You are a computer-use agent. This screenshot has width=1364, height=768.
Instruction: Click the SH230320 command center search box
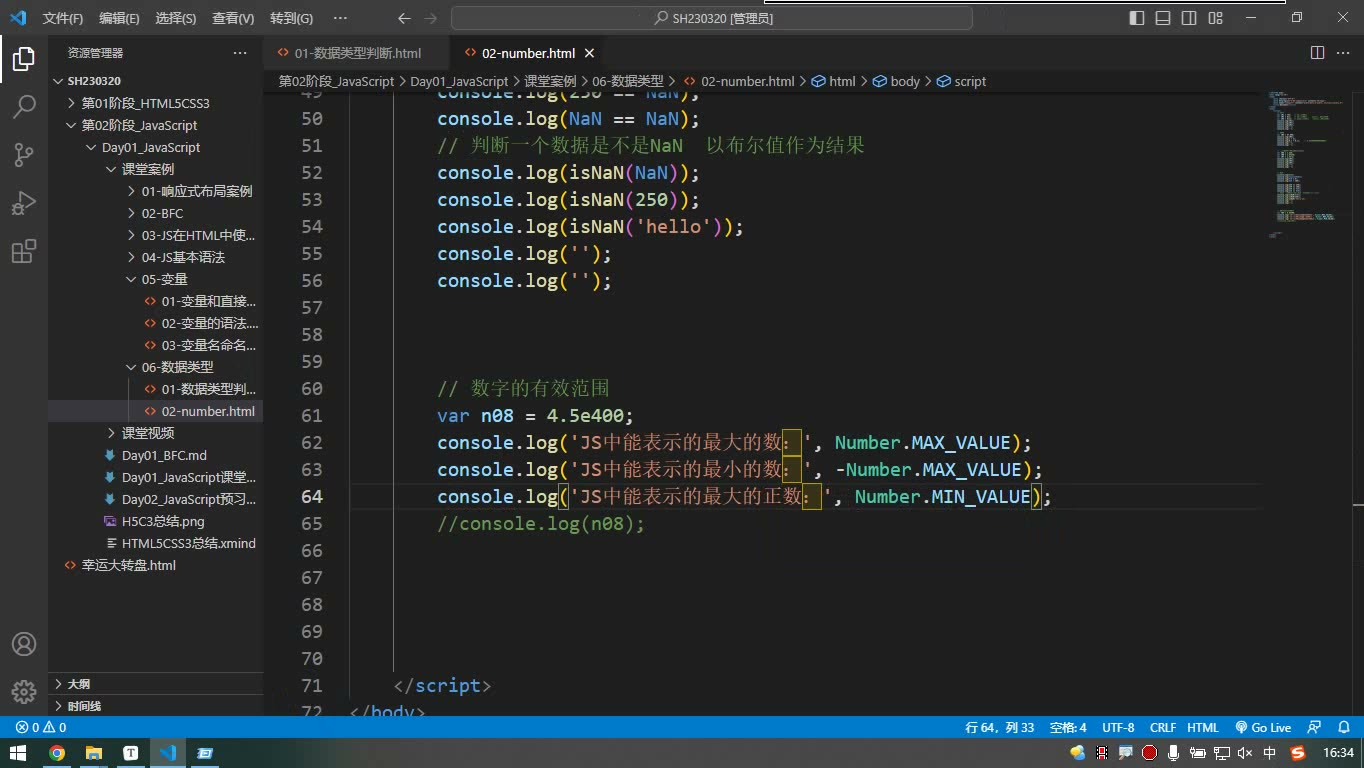[x=712, y=18]
